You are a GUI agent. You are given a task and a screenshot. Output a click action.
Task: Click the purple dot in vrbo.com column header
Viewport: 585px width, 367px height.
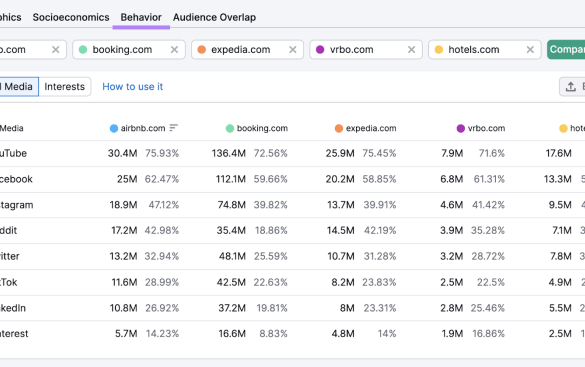[x=461, y=128]
